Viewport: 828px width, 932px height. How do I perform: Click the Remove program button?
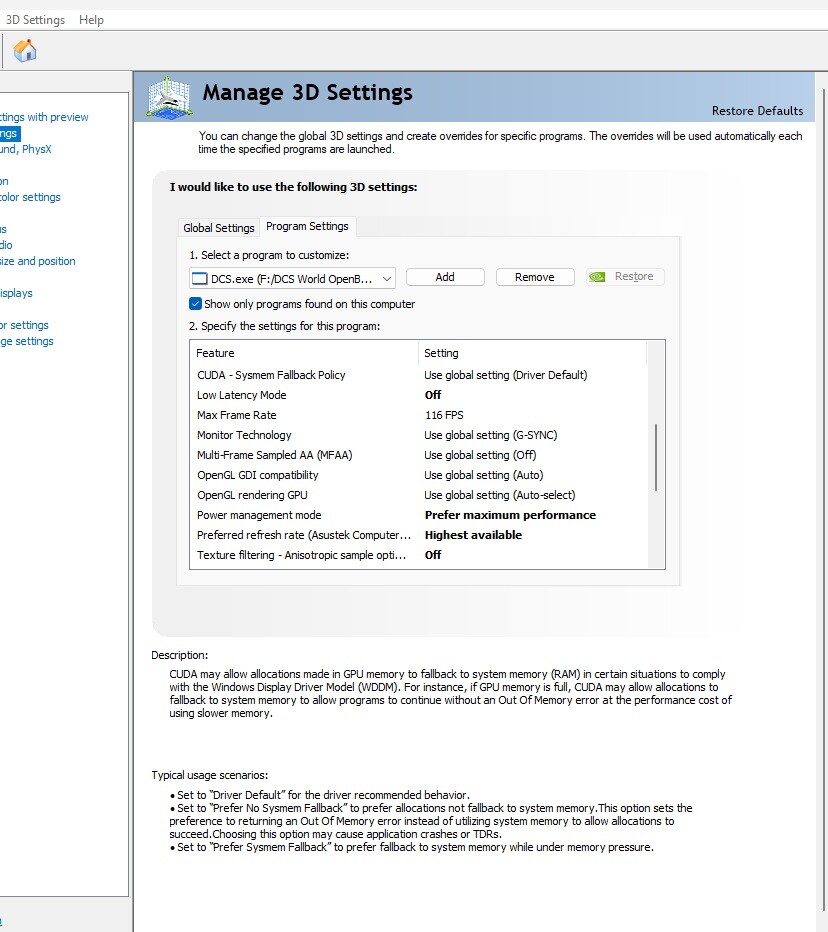[x=534, y=277]
